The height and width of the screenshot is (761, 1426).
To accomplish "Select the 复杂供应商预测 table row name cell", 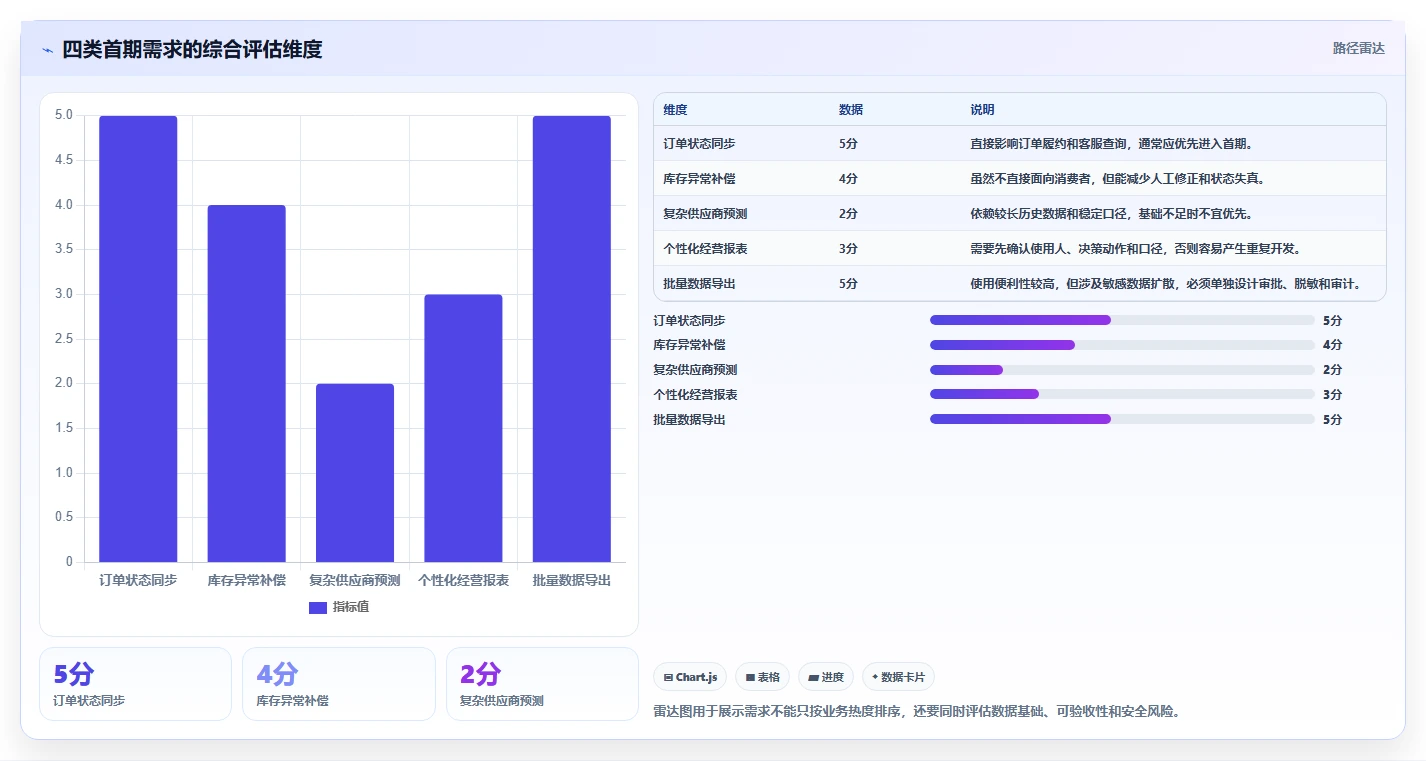I will (x=705, y=214).
